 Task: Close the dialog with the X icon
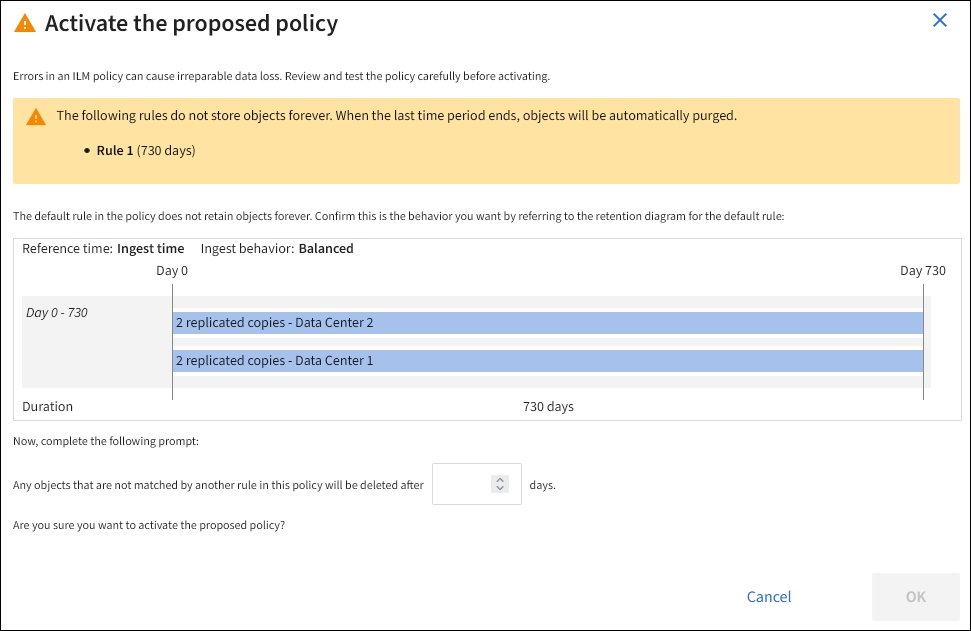coord(940,20)
